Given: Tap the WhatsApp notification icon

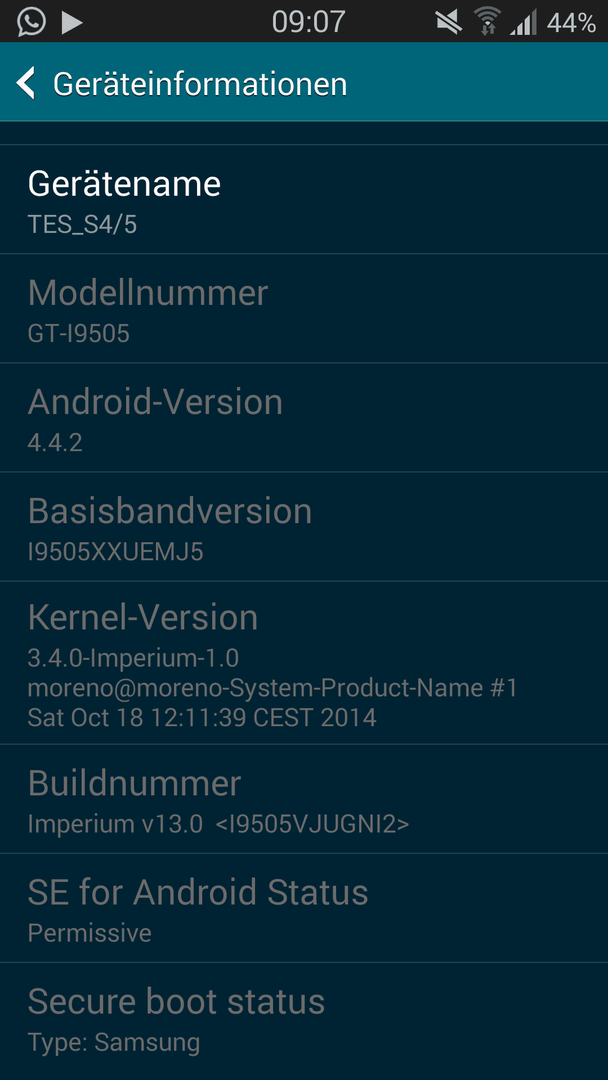Looking at the screenshot, I should 31,21.
